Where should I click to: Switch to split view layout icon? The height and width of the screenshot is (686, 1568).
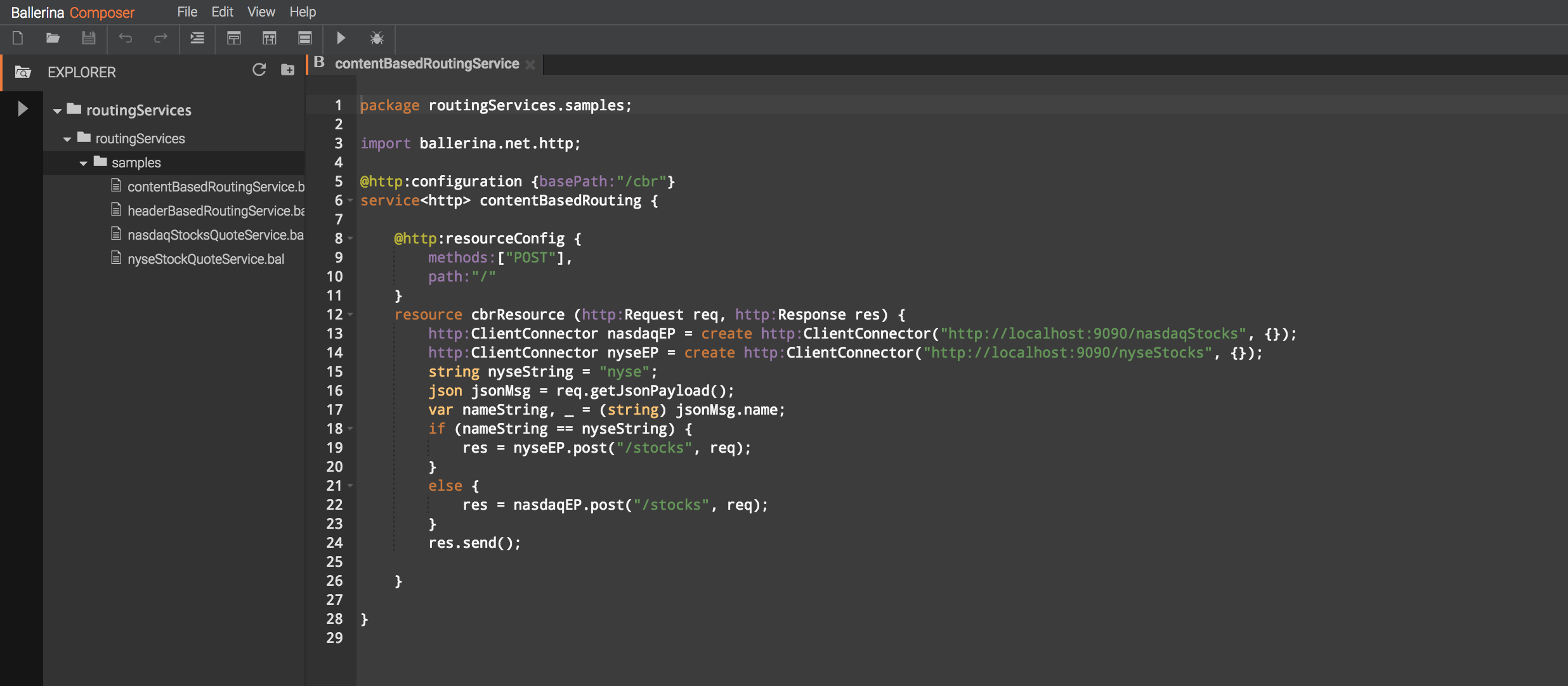tap(270, 39)
